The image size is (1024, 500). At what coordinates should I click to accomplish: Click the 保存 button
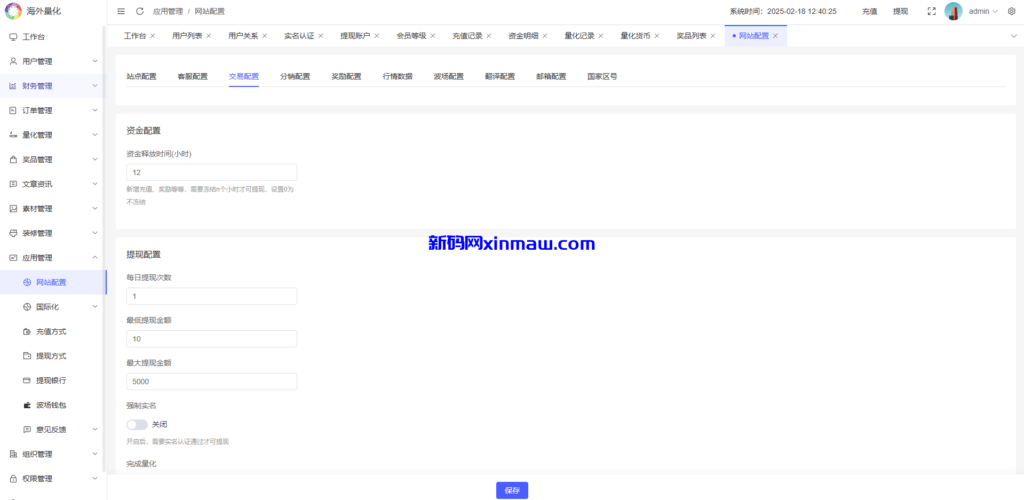click(x=512, y=490)
